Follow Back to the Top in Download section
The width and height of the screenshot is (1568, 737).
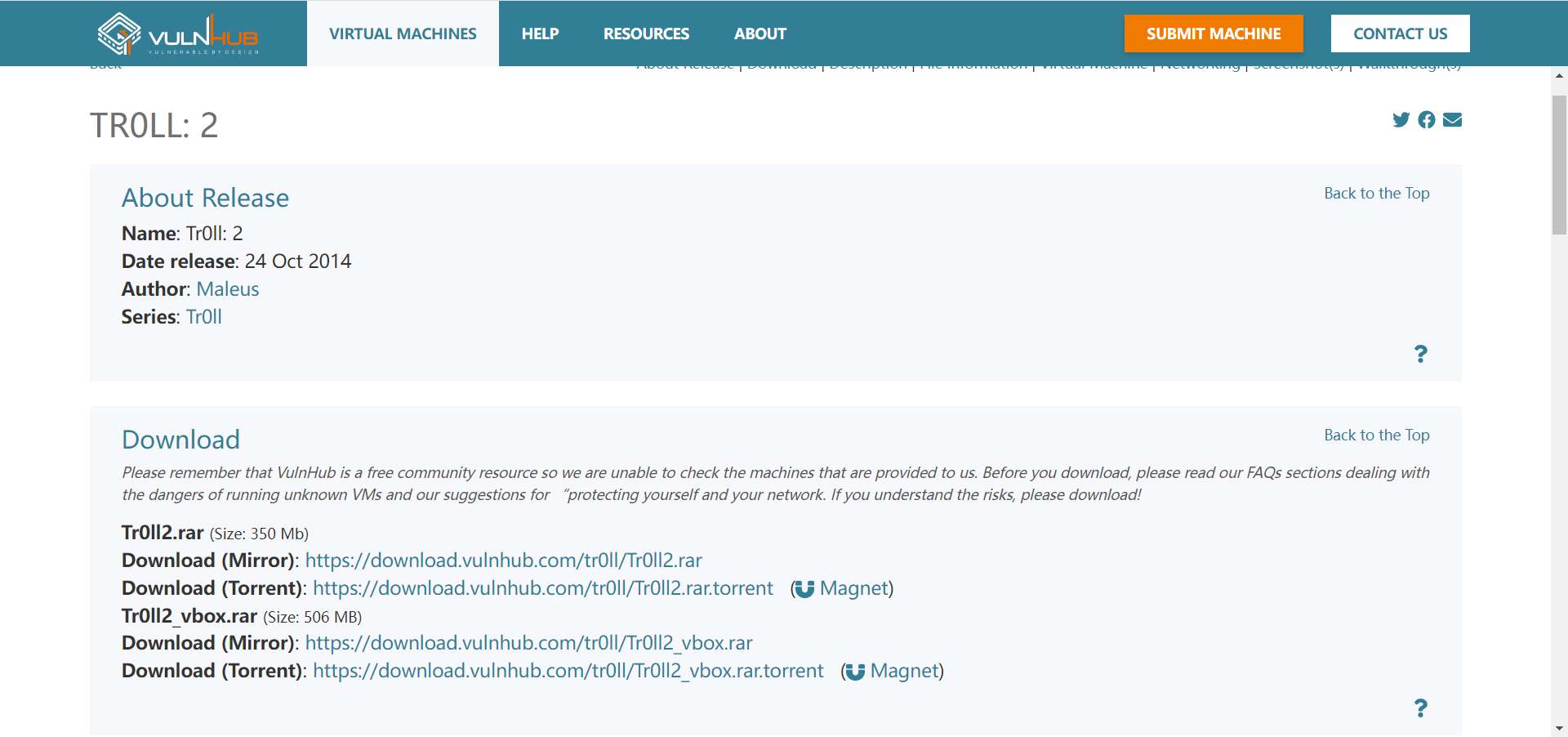tap(1377, 435)
